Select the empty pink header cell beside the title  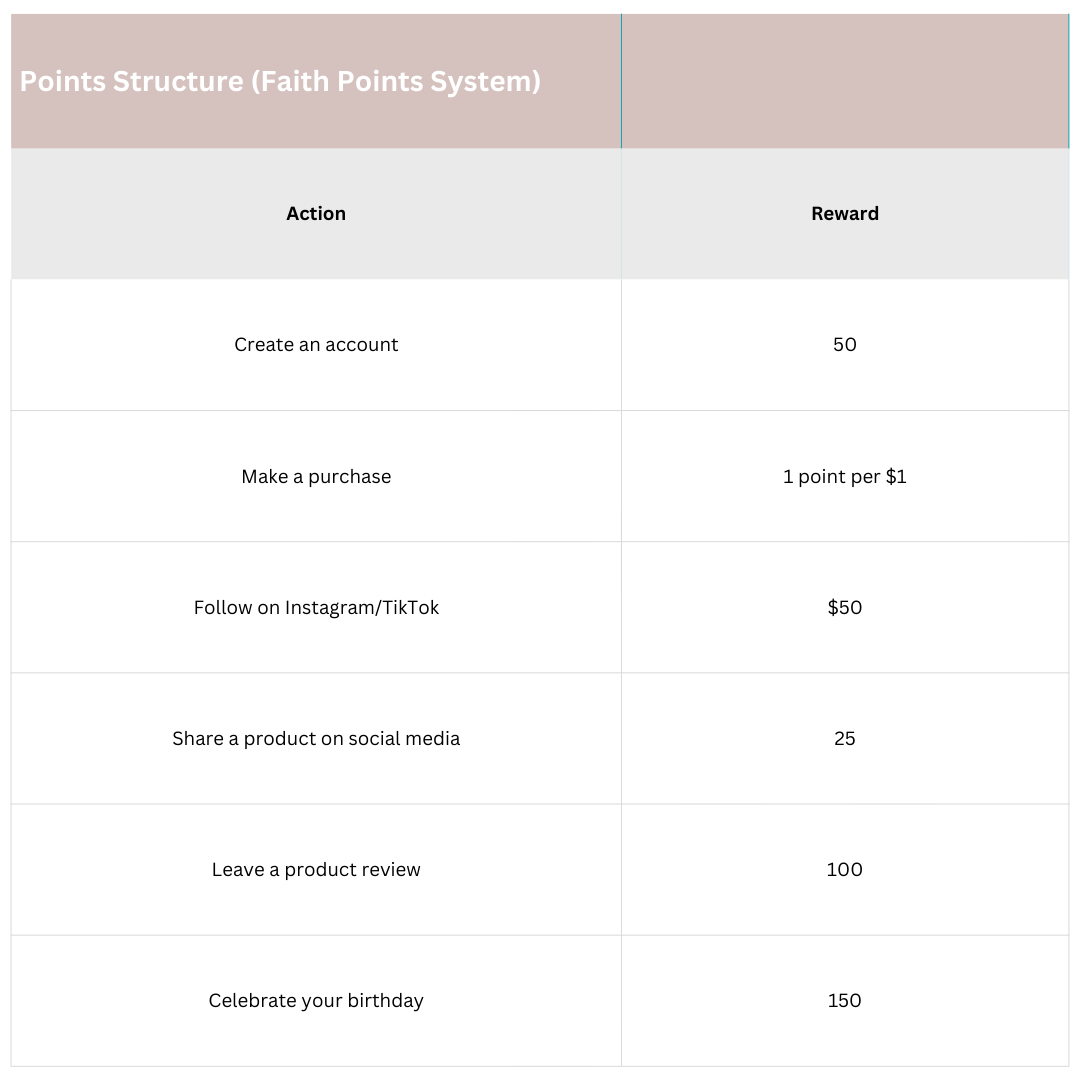point(845,81)
